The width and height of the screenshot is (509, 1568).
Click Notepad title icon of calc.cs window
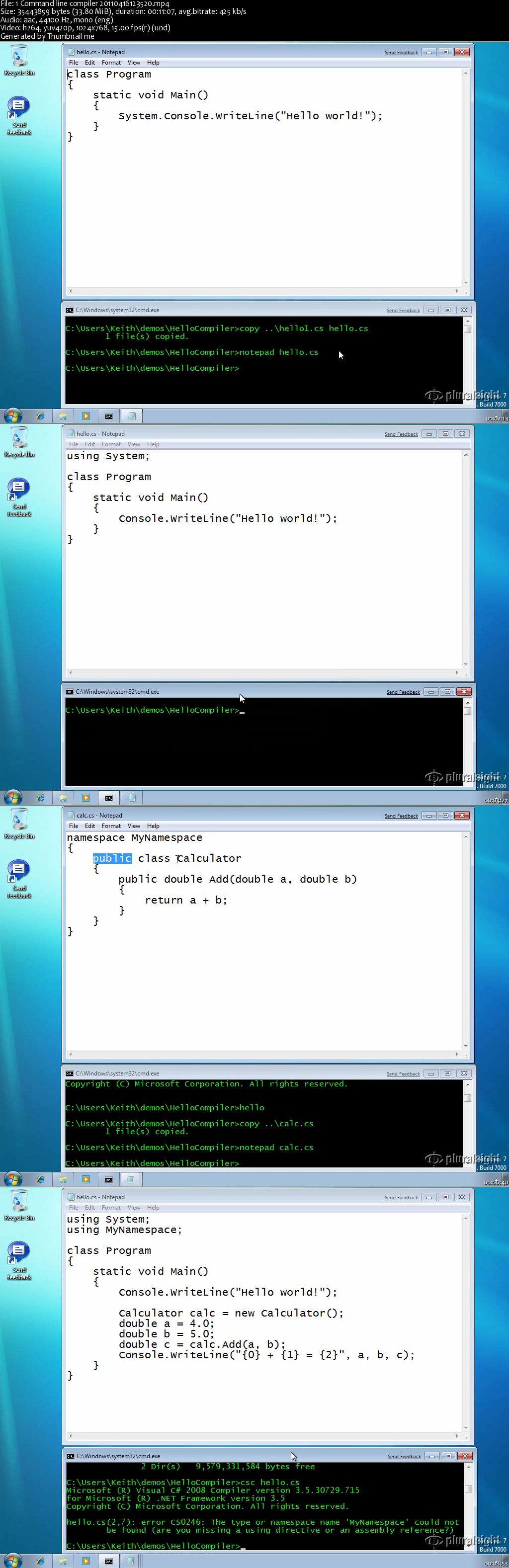(71, 816)
